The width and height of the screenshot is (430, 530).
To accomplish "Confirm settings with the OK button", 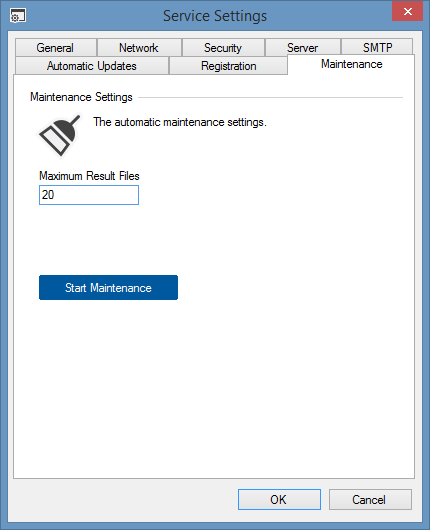I will point(279,499).
